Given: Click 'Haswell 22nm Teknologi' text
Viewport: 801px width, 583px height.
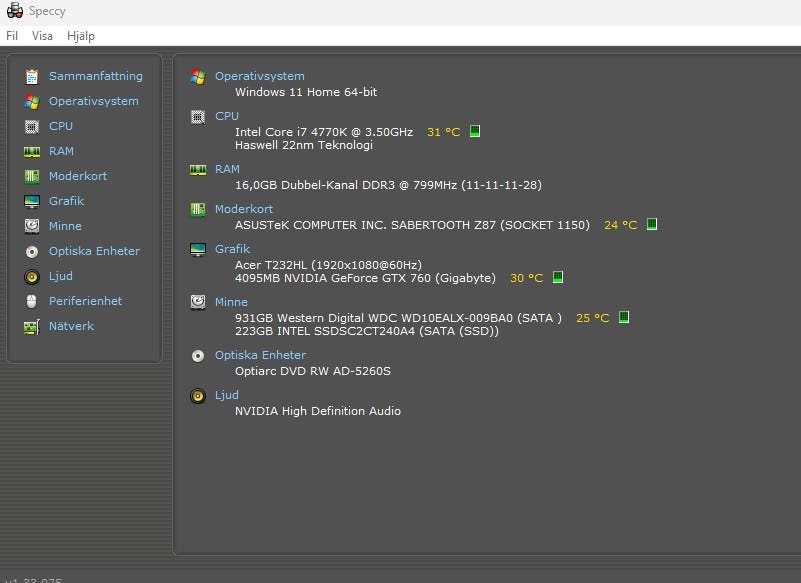Looking at the screenshot, I should click(x=304, y=145).
